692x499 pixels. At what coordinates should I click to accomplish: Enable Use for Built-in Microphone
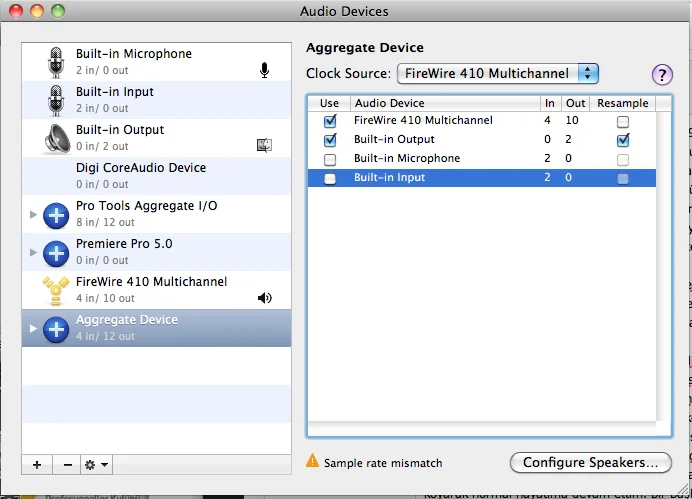tap(330, 159)
